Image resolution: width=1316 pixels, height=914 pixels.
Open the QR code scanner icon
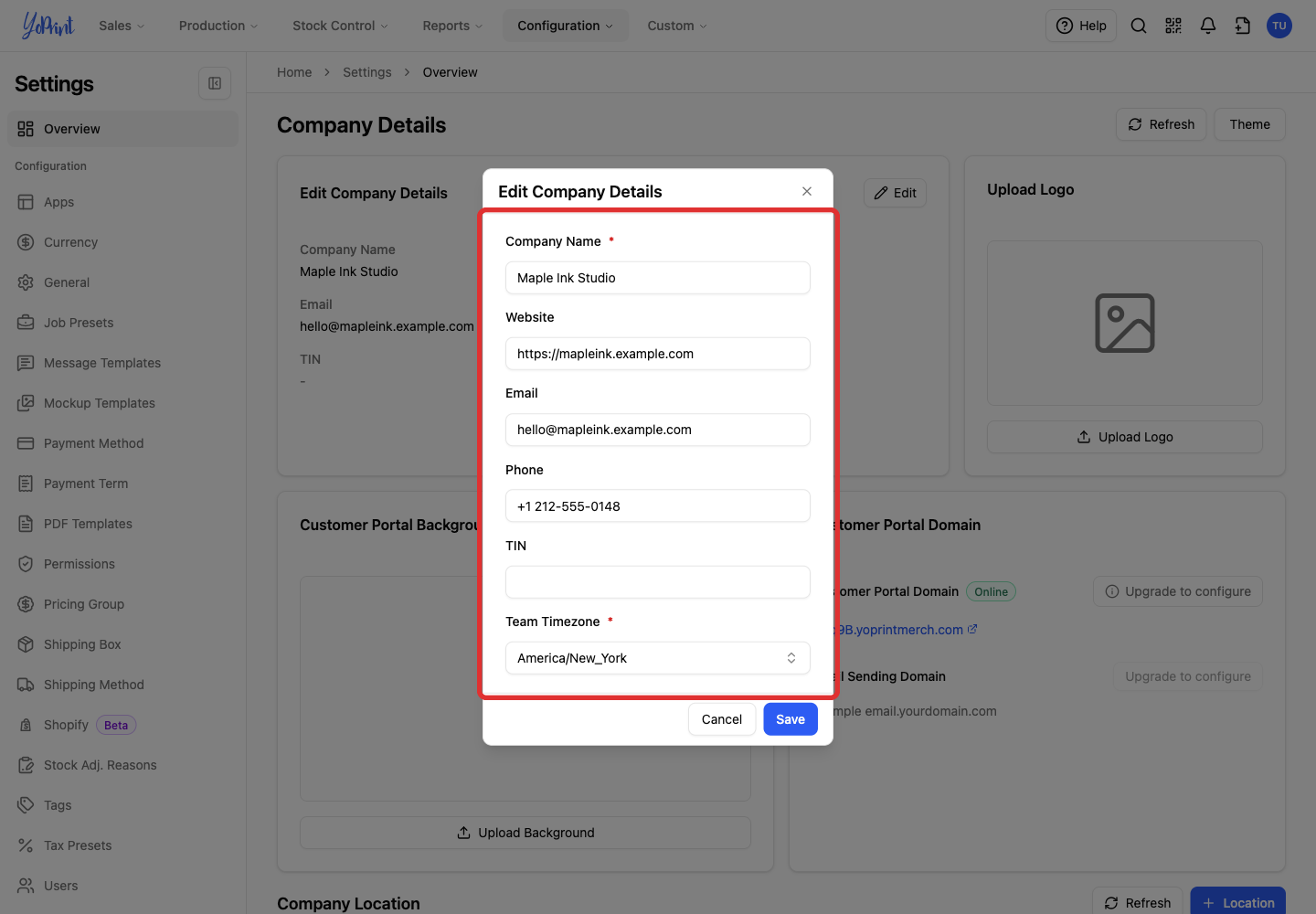(x=1173, y=26)
